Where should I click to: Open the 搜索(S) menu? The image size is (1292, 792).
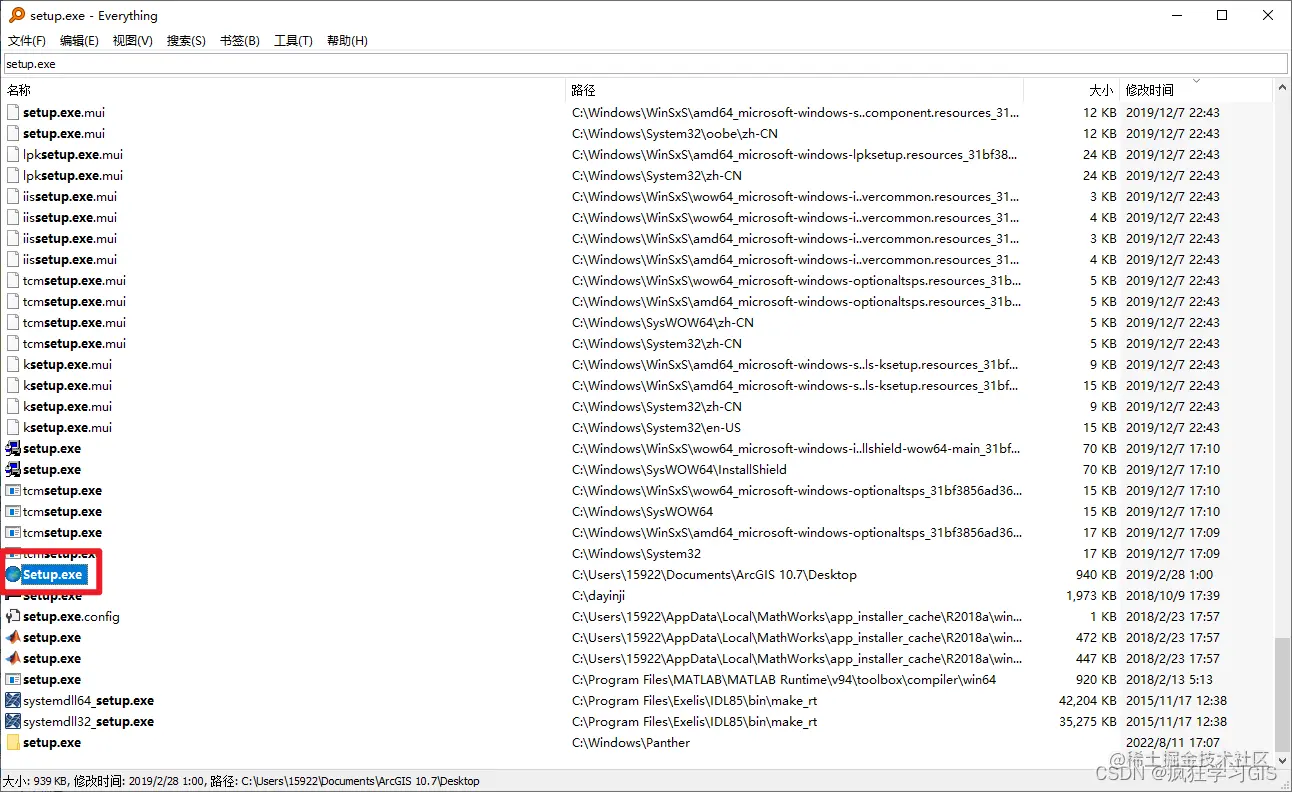tap(186, 41)
